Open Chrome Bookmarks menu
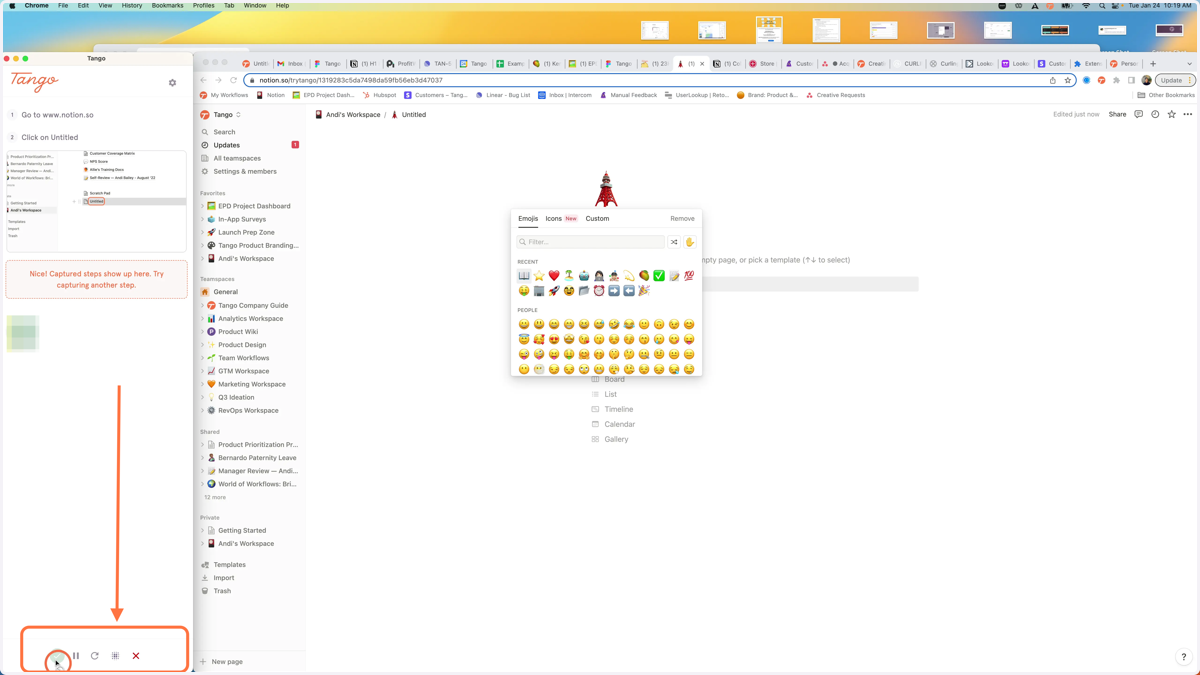The image size is (1200, 675). 167,5
